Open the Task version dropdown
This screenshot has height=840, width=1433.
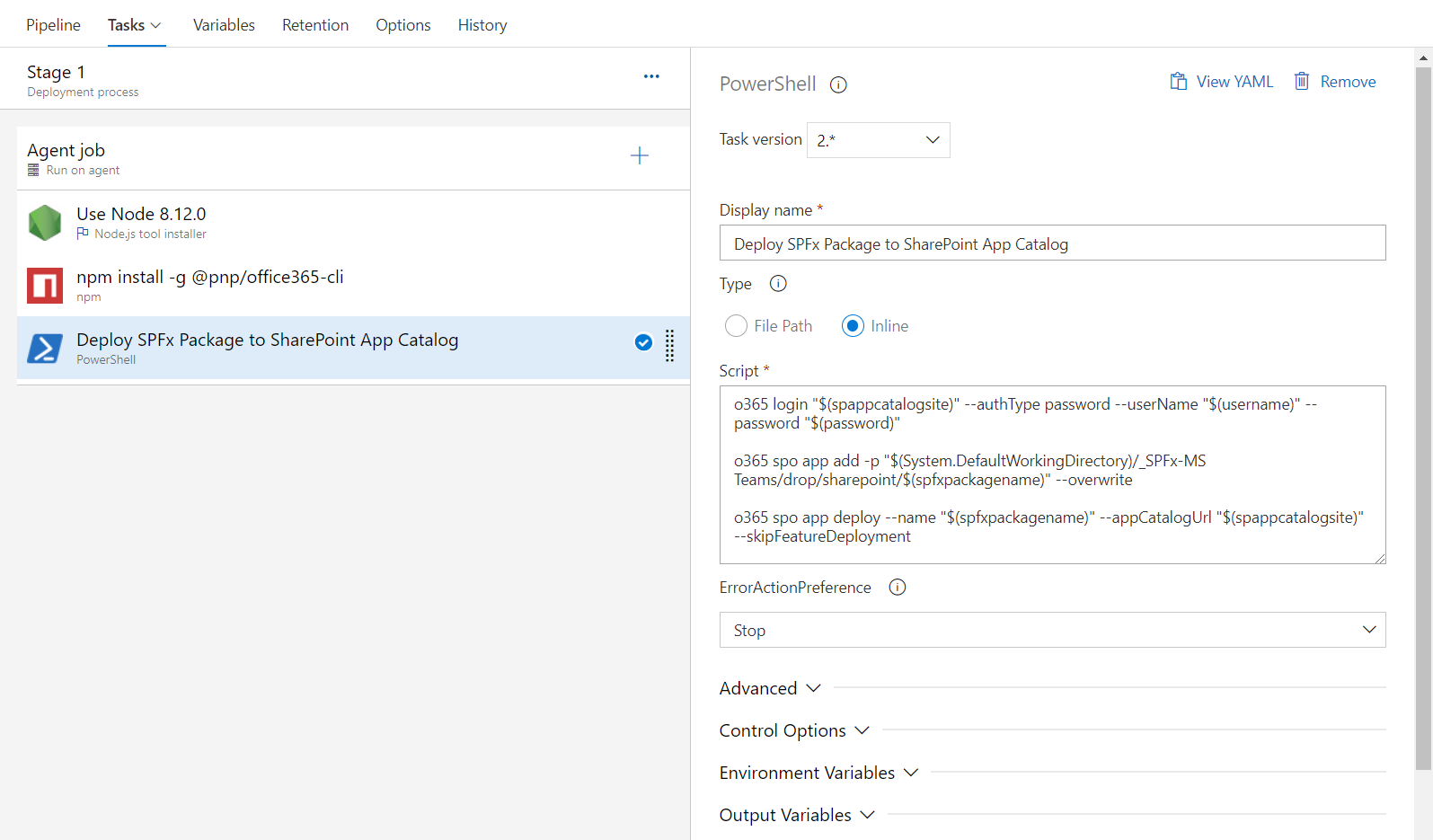point(879,140)
